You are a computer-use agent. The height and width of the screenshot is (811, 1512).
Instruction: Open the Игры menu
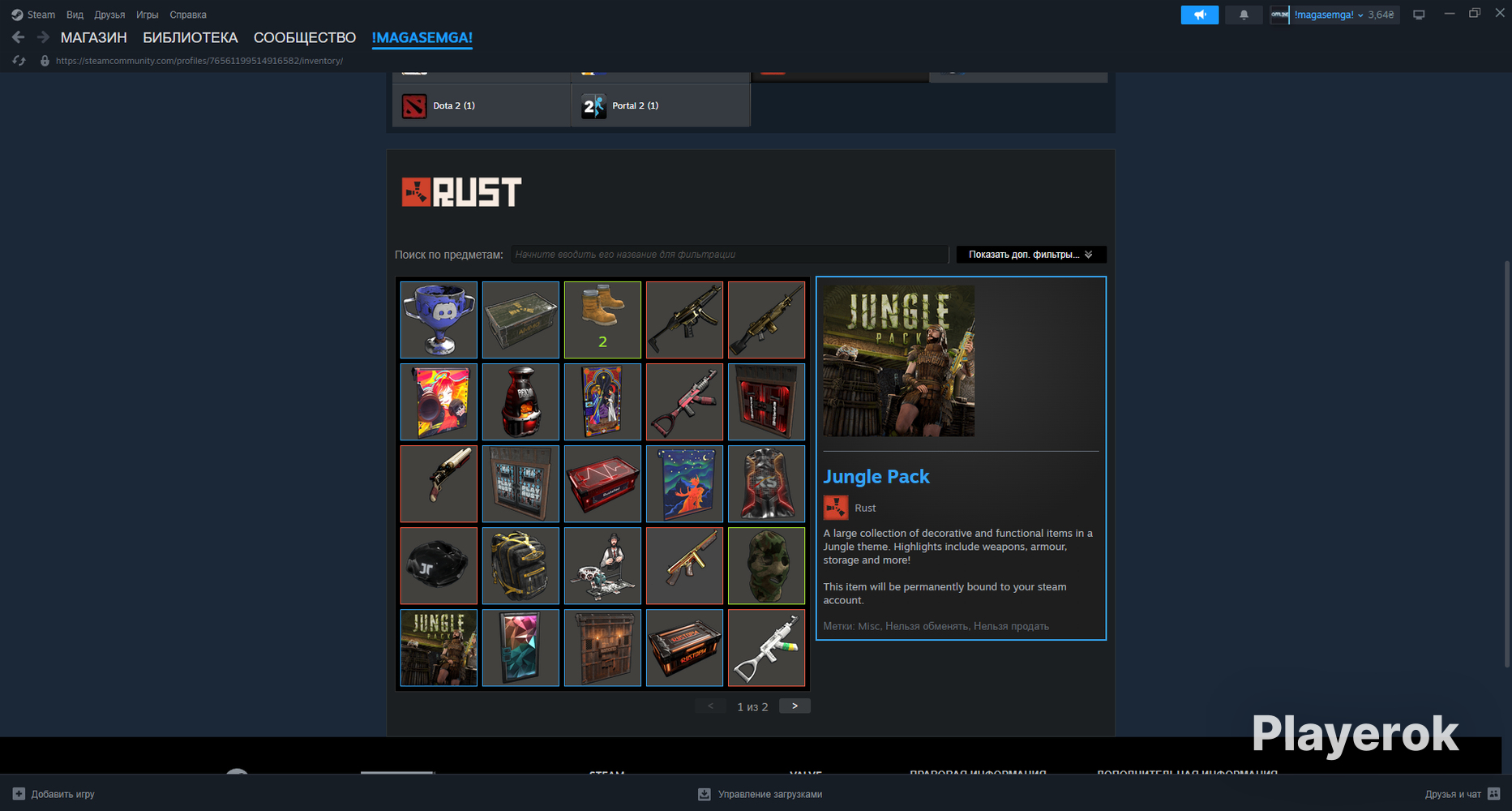[147, 15]
